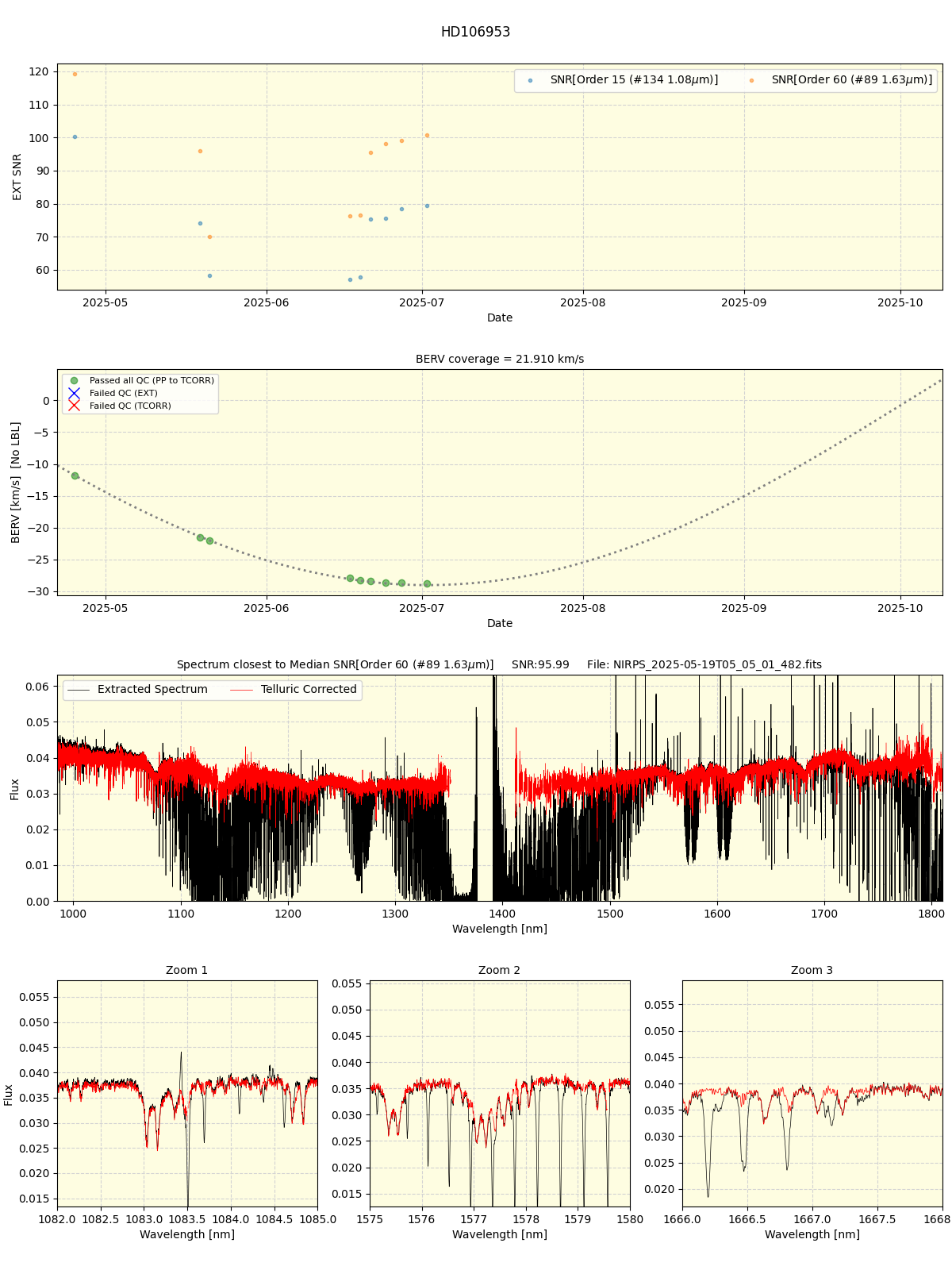The height and width of the screenshot is (1270, 952).
Task: Click the green circle Passed QC legend marker
Action: coord(74,381)
